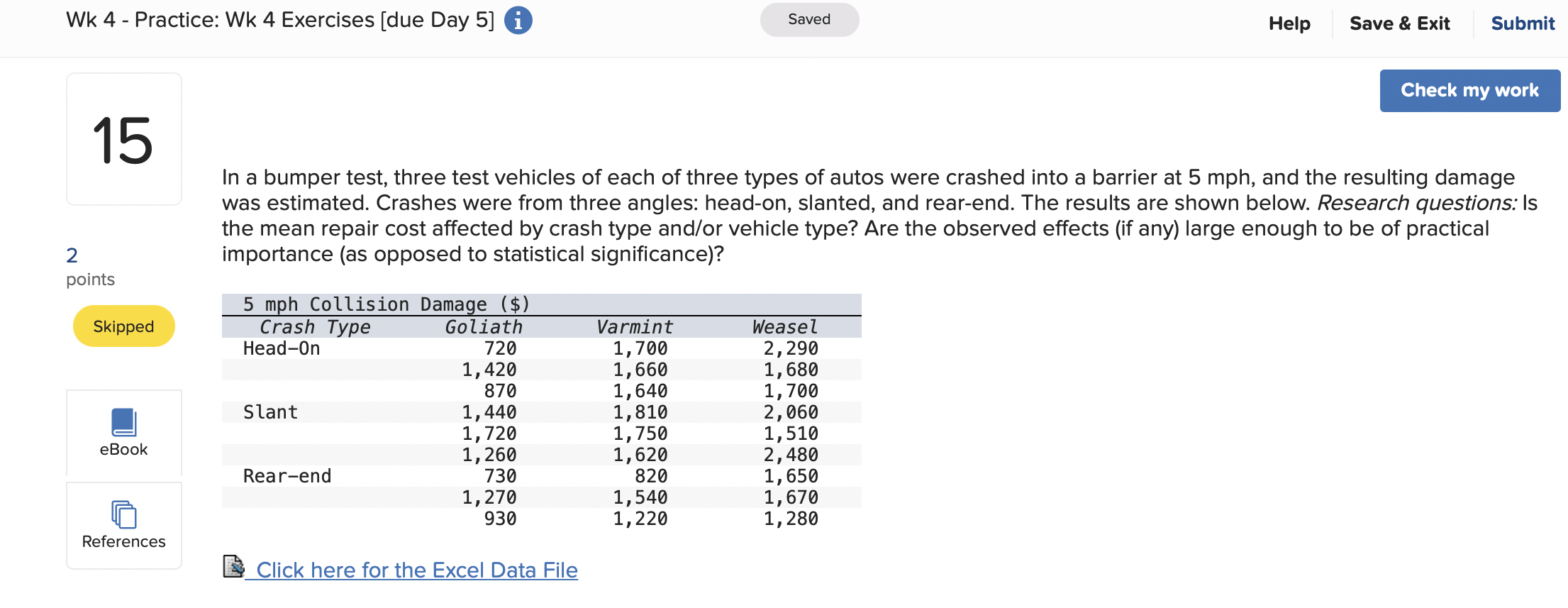The height and width of the screenshot is (608, 1568).
Task: Click the References stacked-pages icon
Action: 123,515
